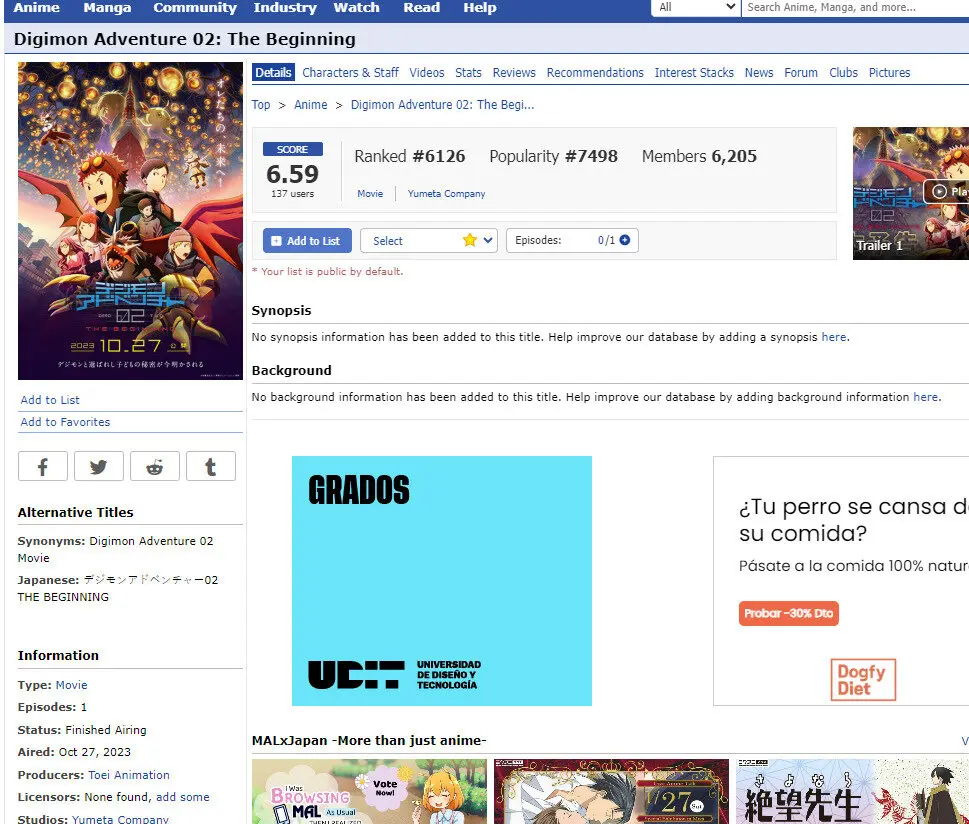Share on Facebook icon

click(43, 466)
